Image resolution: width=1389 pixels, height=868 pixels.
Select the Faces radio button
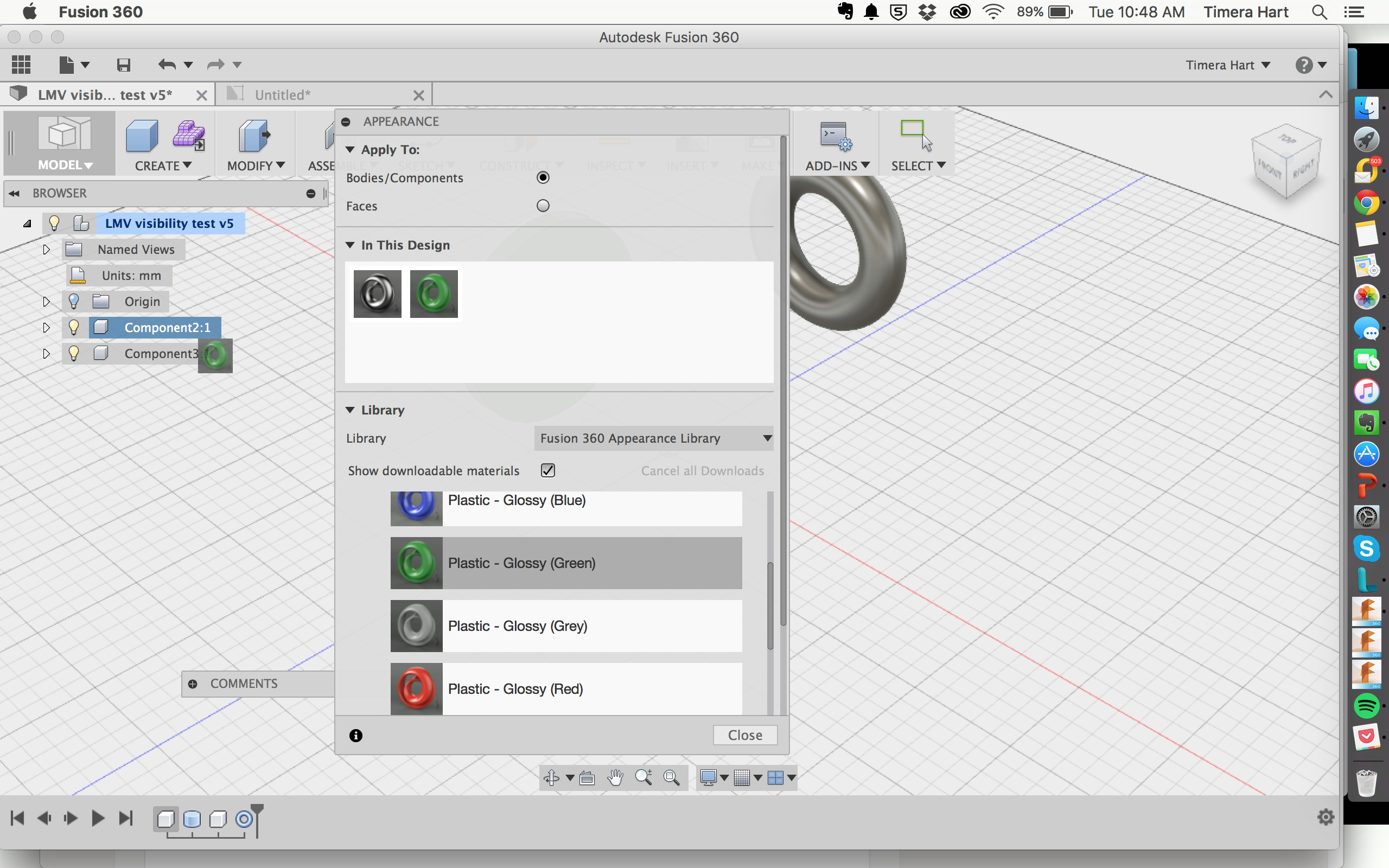[x=542, y=205]
